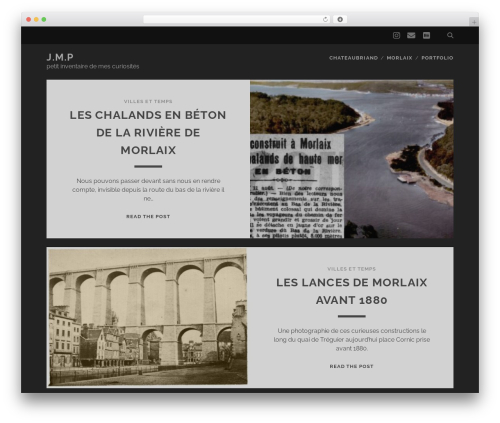Maximize the window with green button

44,19
